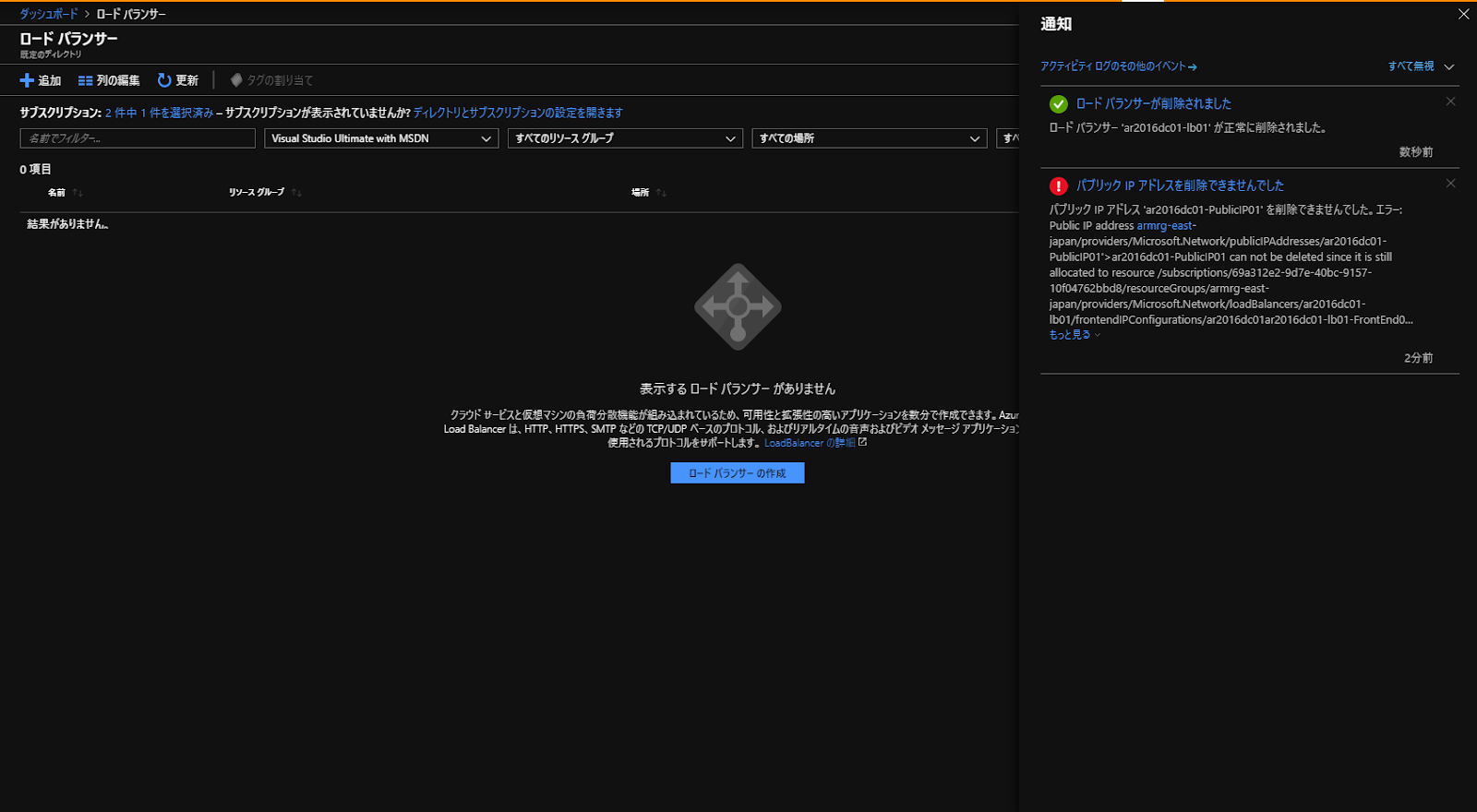Open ディレクトリとサブスクリプションの設定 link
This screenshot has height=812, width=1477.
(x=518, y=113)
